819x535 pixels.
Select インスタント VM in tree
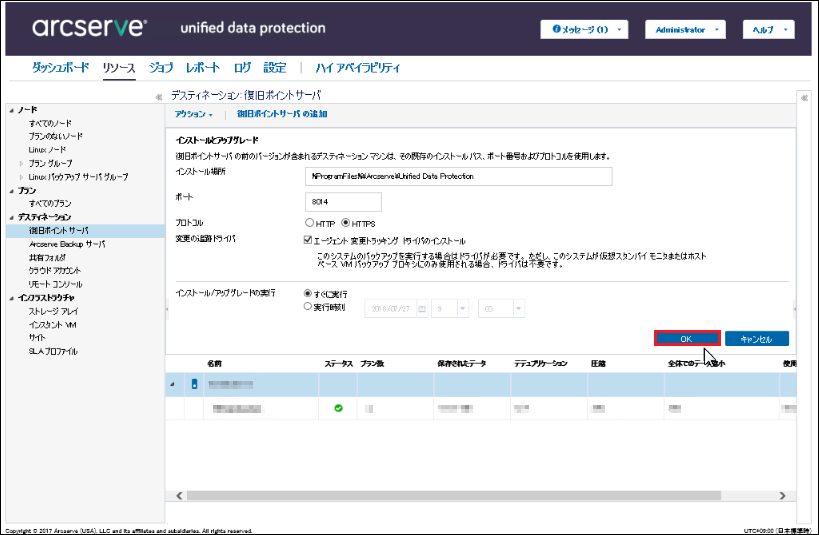(52, 325)
